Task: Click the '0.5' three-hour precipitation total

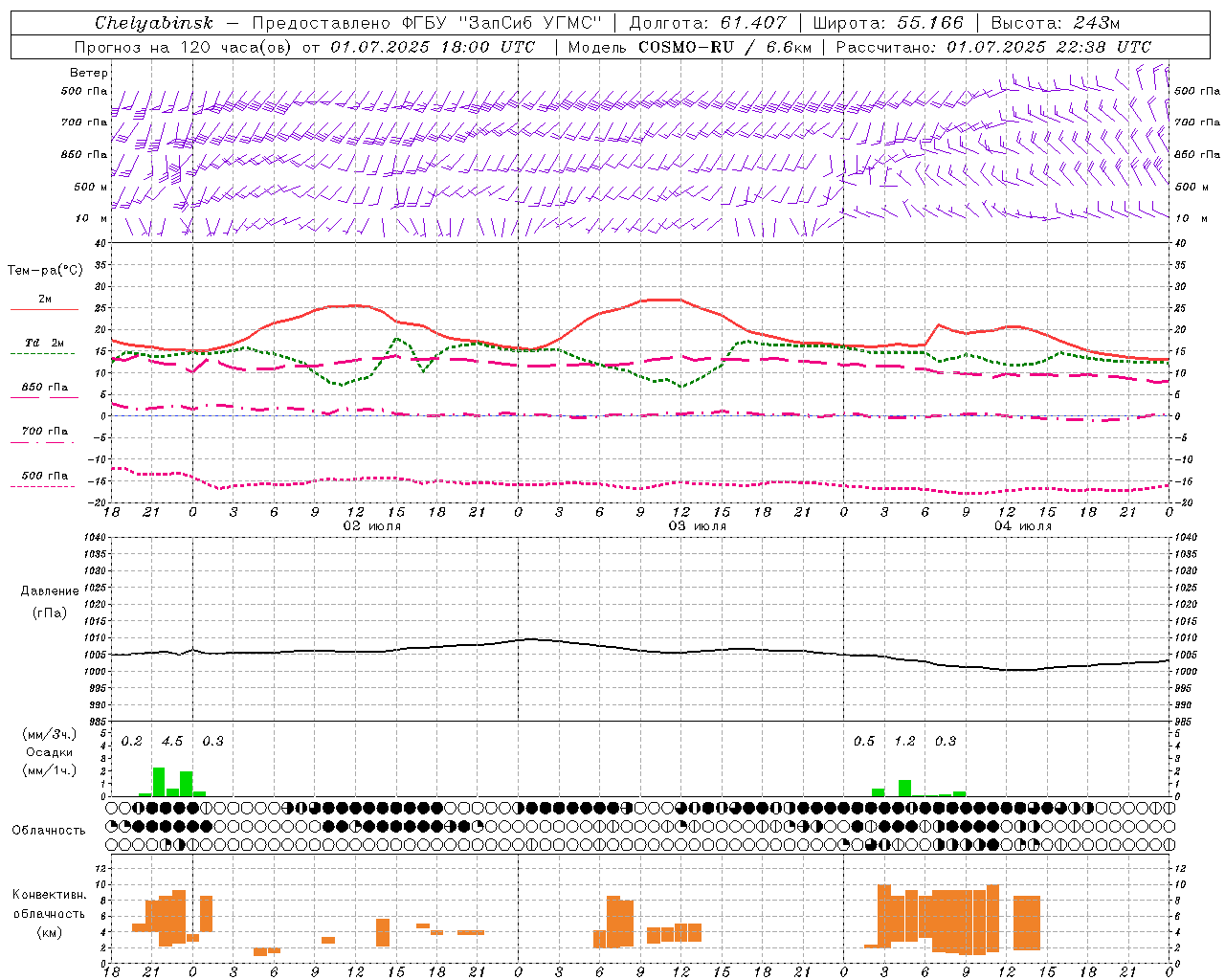Action: 864,741
